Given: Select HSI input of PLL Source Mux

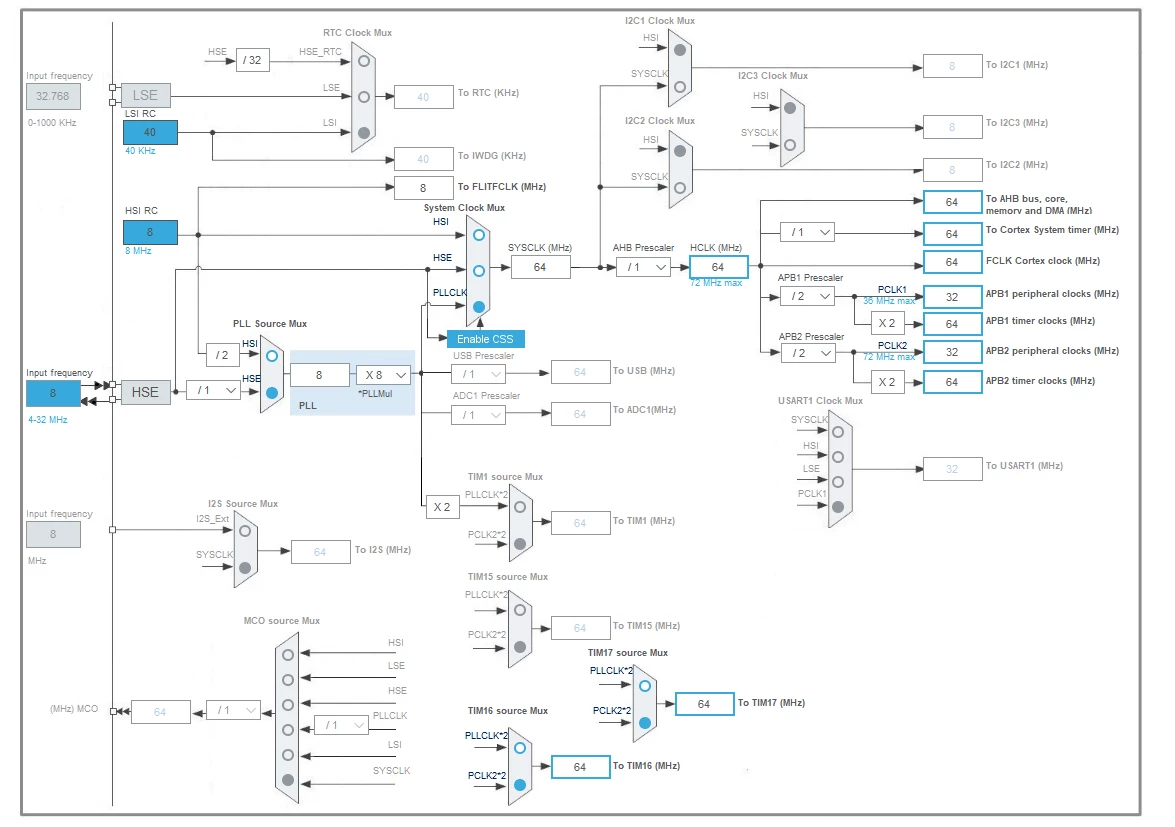Looking at the screenshot, I should pyautogui.click(x=272, y=356).
